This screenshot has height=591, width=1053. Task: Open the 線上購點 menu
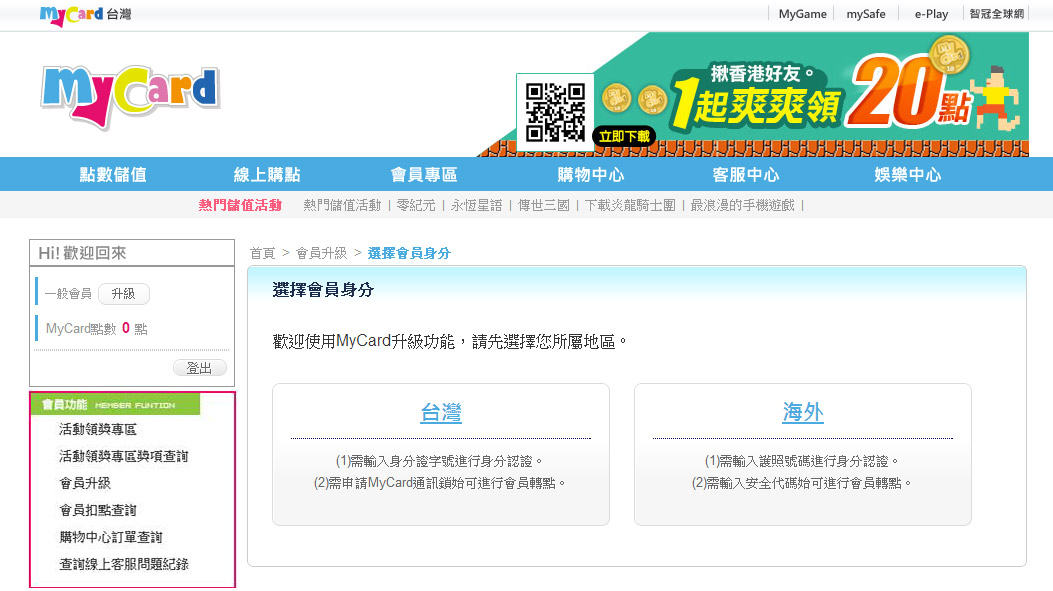[x=267, y=175]
